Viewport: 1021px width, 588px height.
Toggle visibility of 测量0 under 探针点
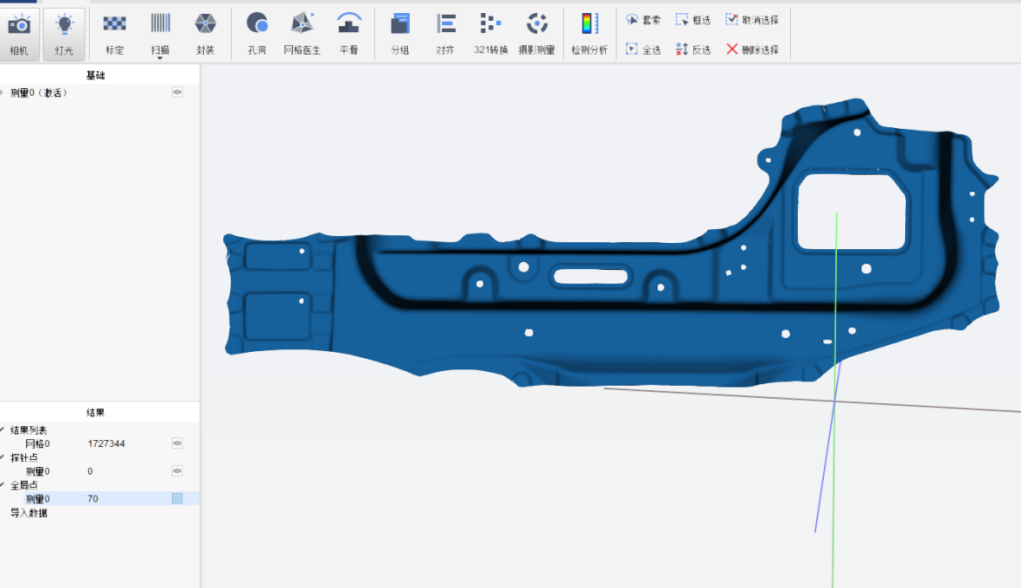pos(177,470)
